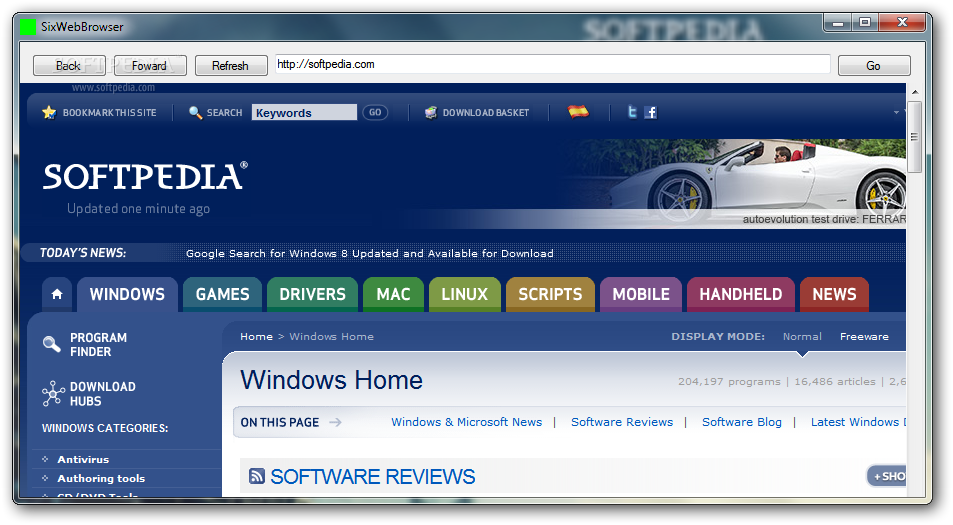Focus the URL address field
The image size is (953, 525).
click(552, 64)
